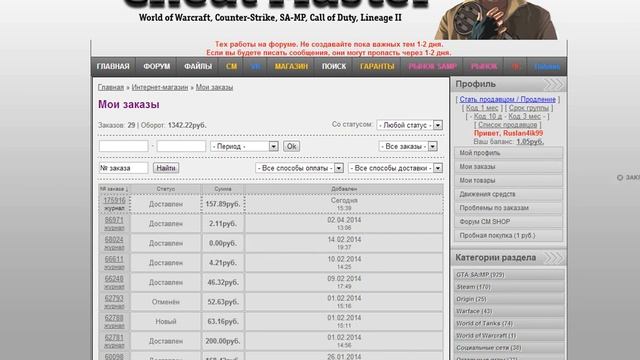Screen dimensions: 640x360
Task: Select the Социальные сети category
Action: (x=509, y=348)
